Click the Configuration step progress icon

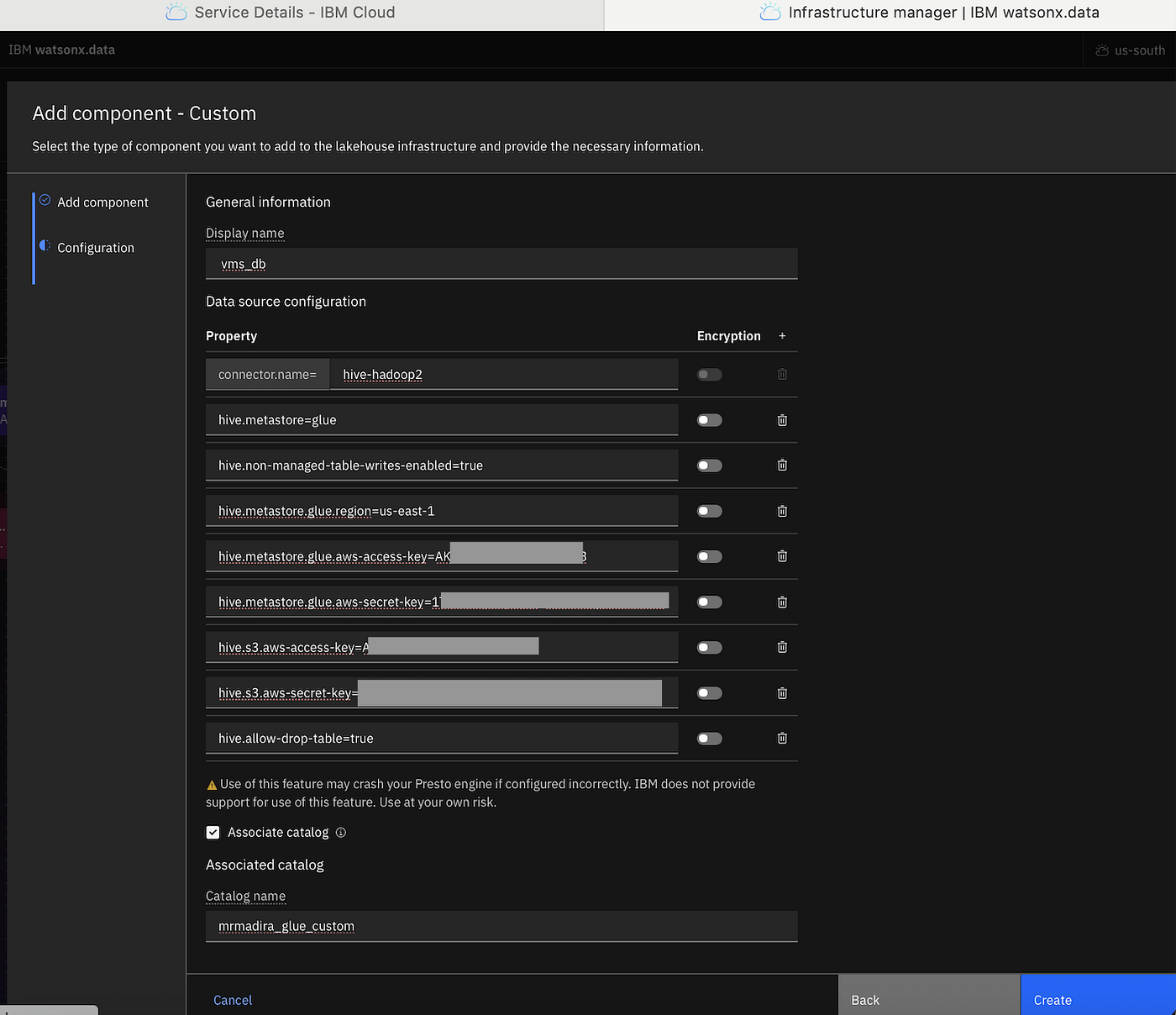click(x=45, y=246)
